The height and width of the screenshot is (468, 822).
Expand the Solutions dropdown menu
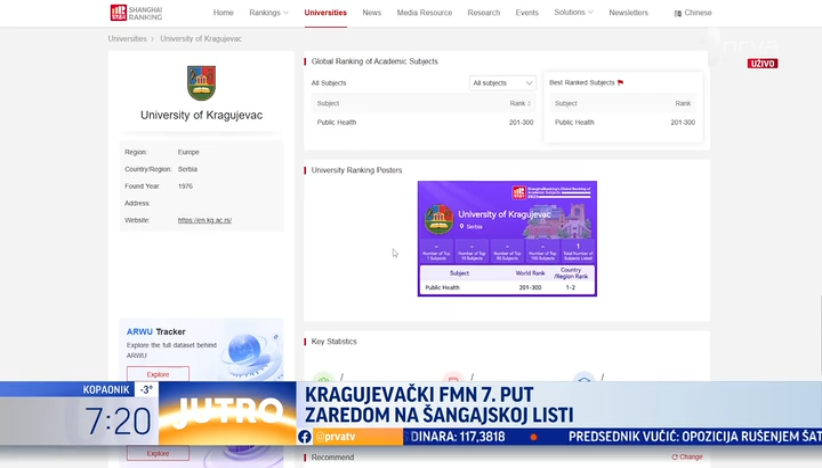tap(574, 12)
